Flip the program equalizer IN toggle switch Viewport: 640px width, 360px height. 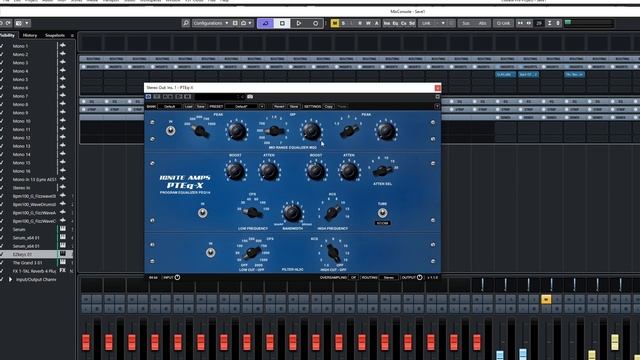pos(202,213)
